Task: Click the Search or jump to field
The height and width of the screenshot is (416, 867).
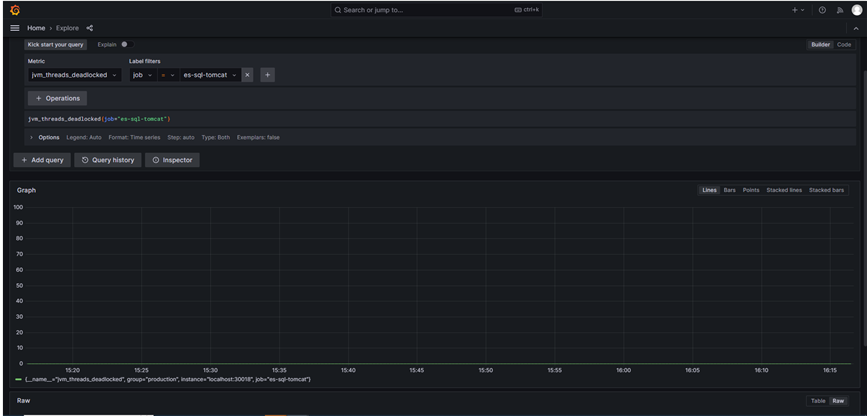Action: coord(437,10)
